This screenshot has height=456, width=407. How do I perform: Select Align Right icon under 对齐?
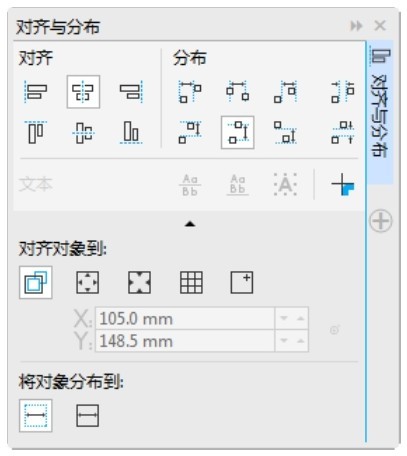[x=131, y=92]
